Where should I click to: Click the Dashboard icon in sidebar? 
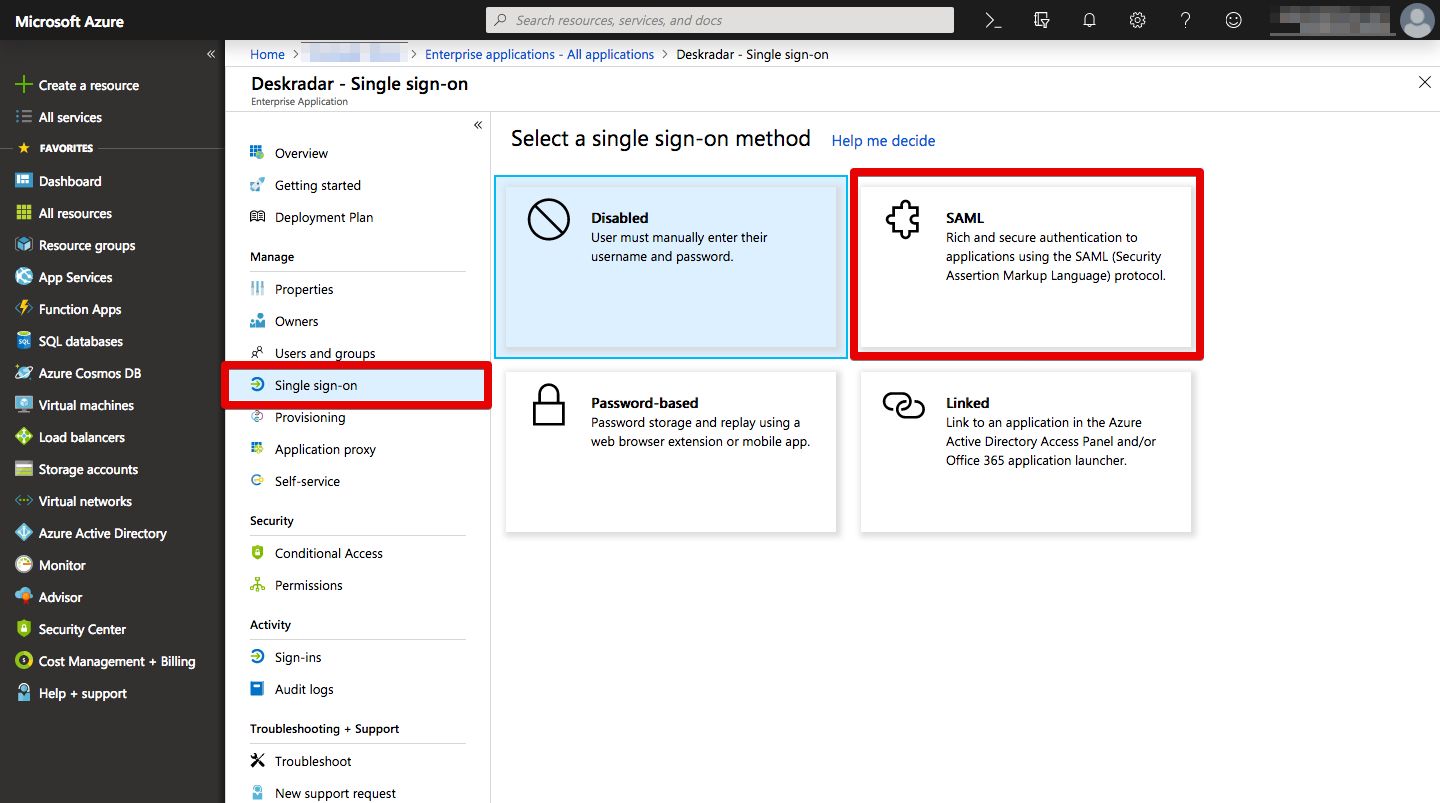[x=23, y=181]
